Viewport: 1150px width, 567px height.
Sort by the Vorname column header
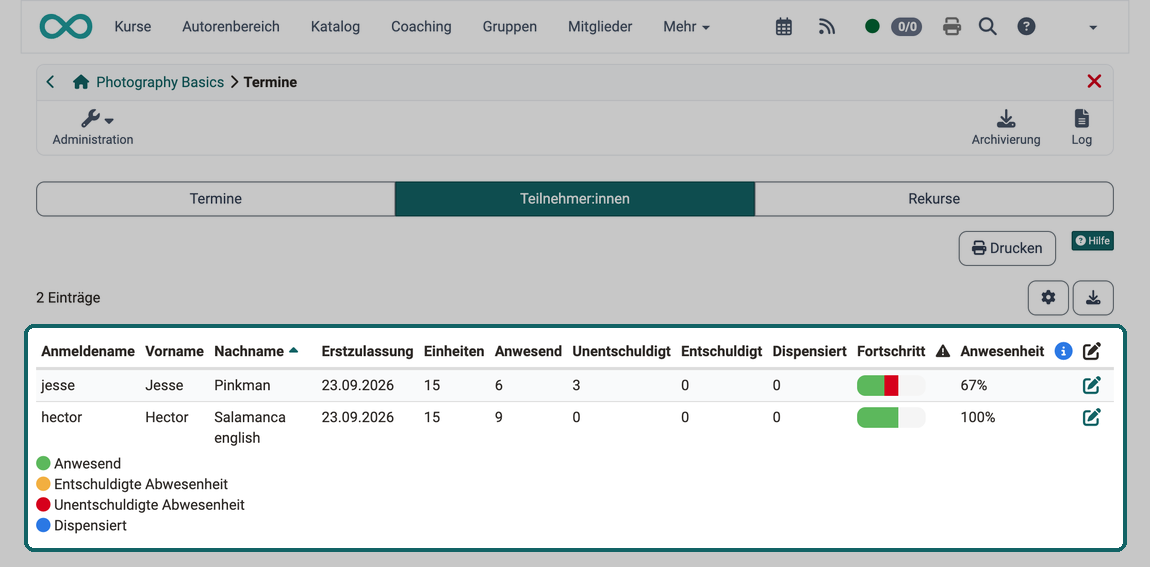175,351
